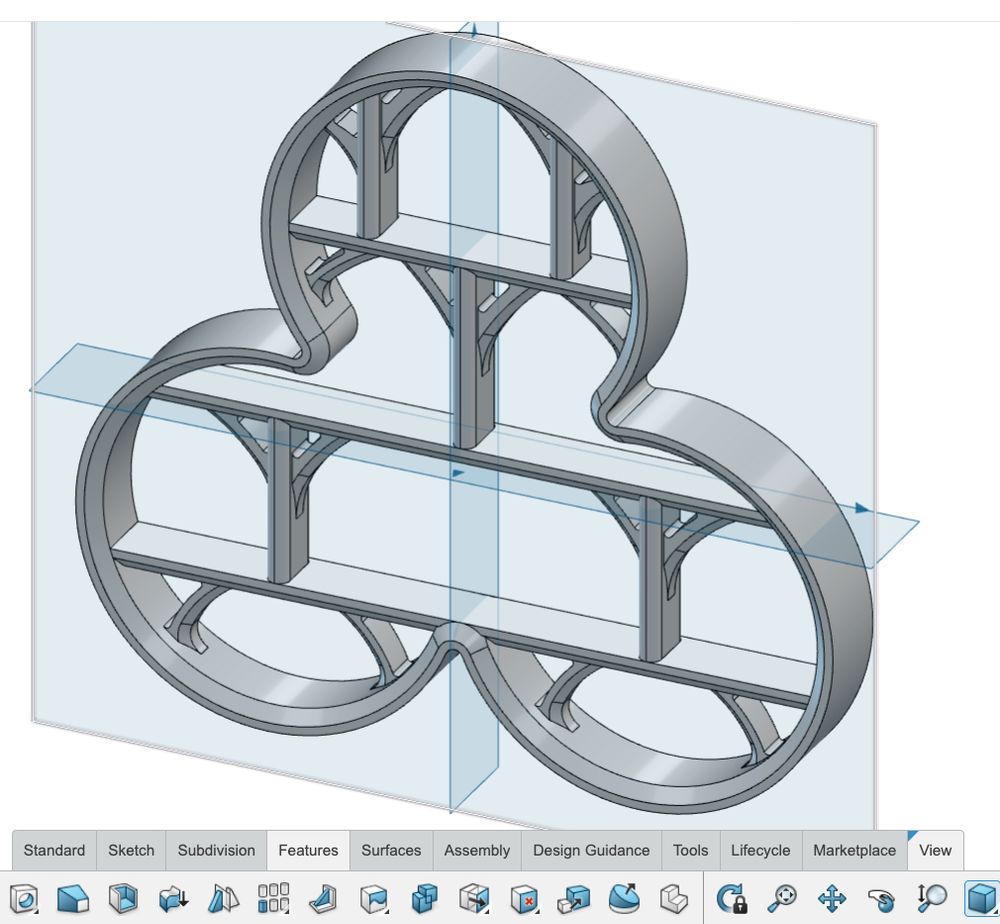Viewport: 1000px width, 924px height.
Task: Open the Subdivision tab
Action: (216, 850)
